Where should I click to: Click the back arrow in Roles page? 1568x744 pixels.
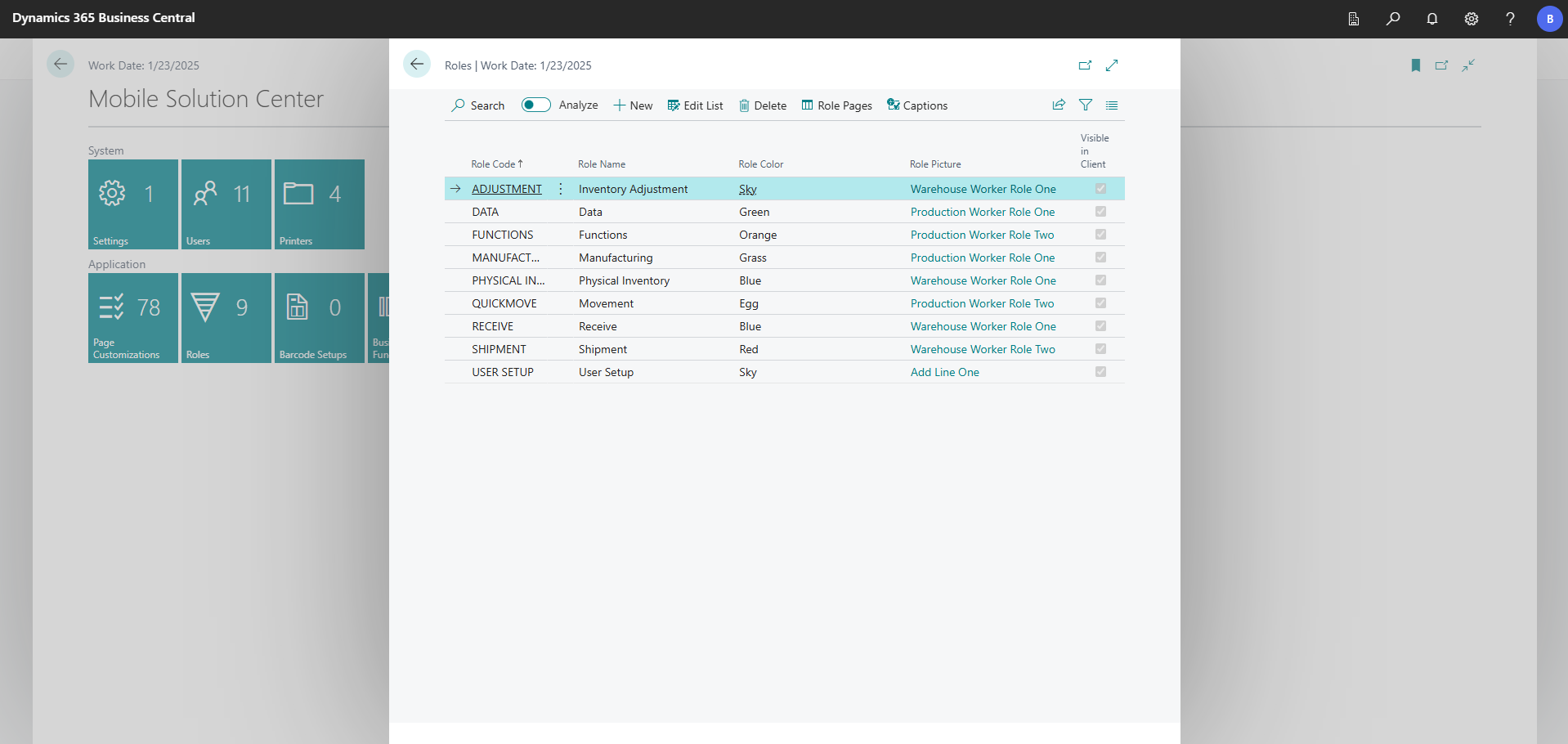click(x=417, y=65)
